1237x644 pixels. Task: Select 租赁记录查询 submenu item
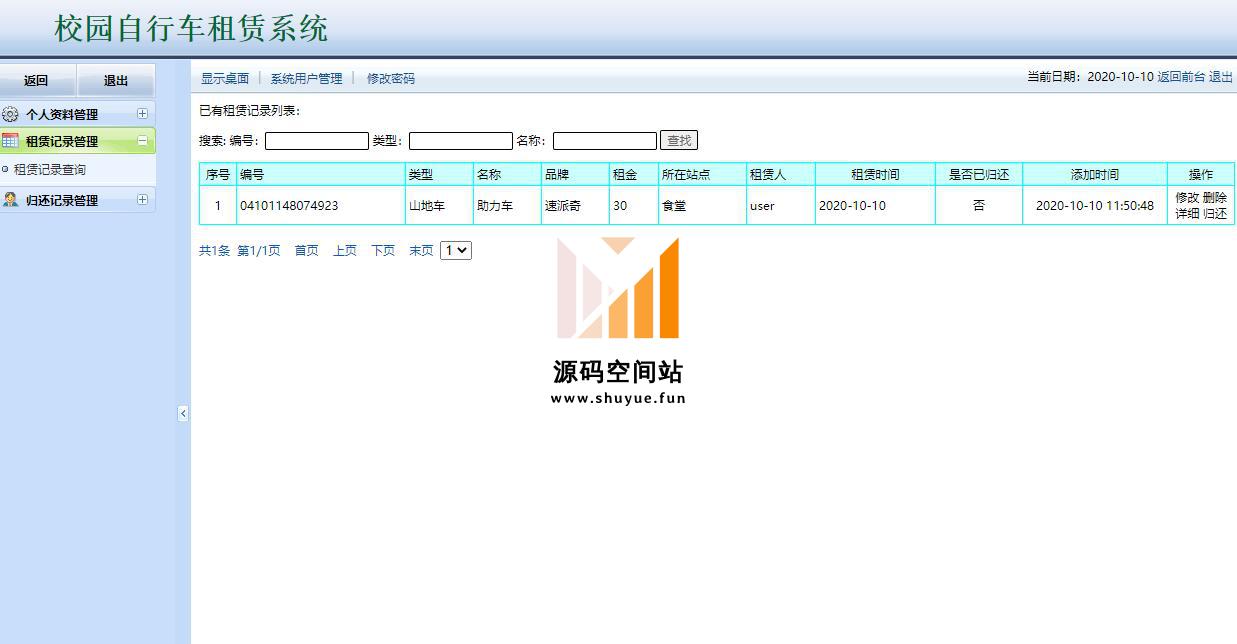coord(50,170)
